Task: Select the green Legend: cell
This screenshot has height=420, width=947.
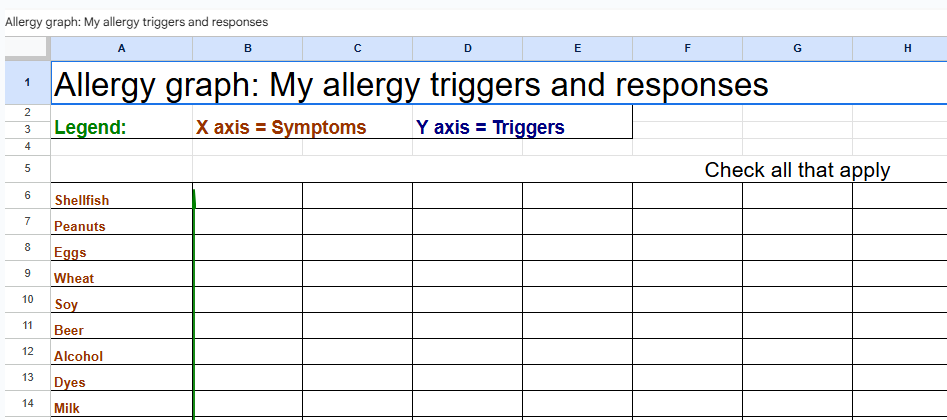Action: click(90, 128)
